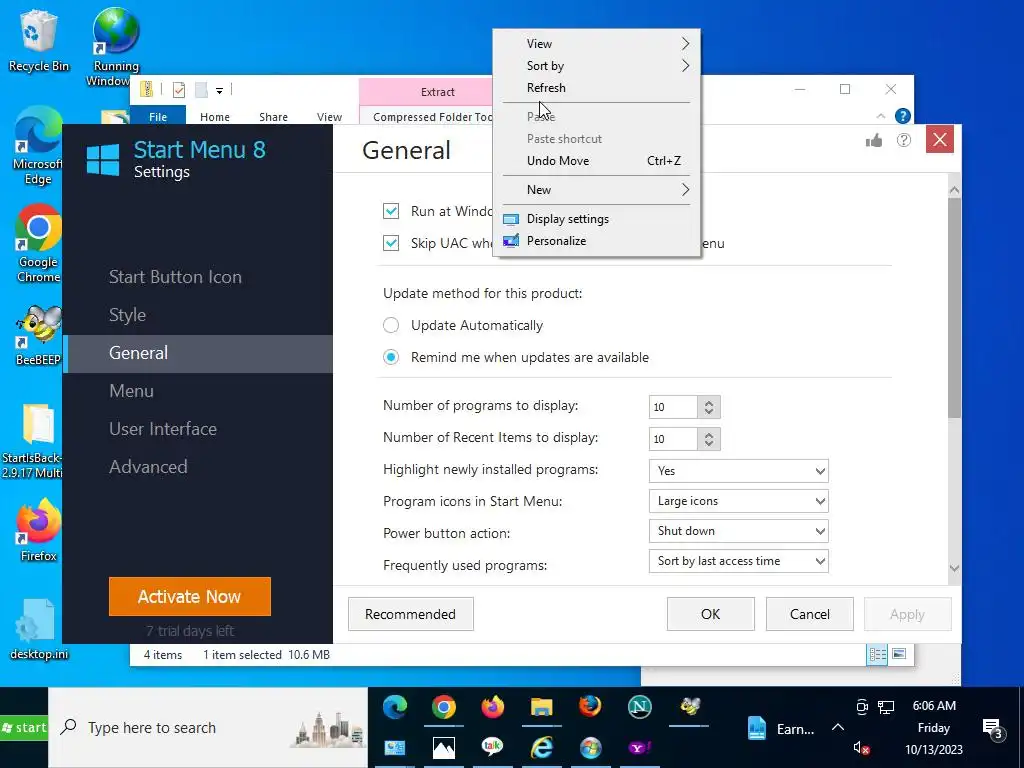Click the thumbs-up like icon in Start Menu 8
This screenshot has width=1024, height=768.
(x=874, y=140)
